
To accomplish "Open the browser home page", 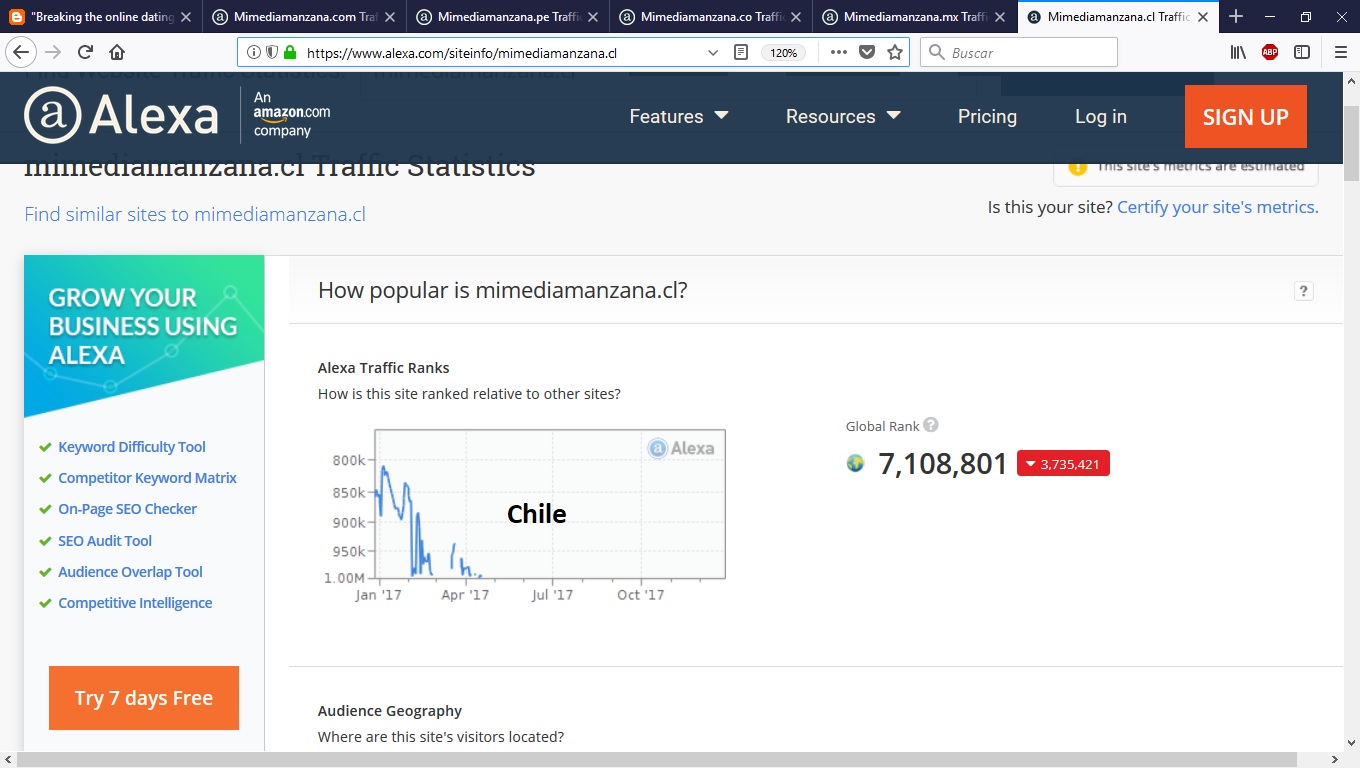I will (117, 53).
